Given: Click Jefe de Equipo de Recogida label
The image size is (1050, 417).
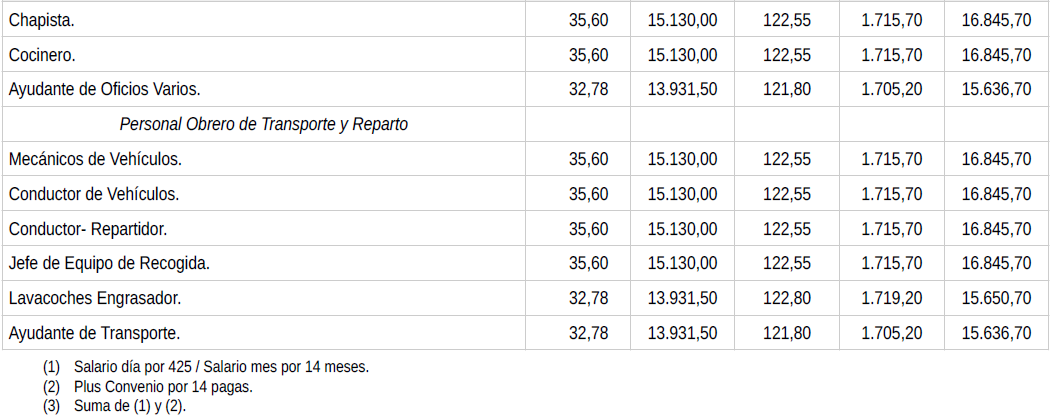Looking at the screenshot, I should pyautogui.click(x=109, y=264).
